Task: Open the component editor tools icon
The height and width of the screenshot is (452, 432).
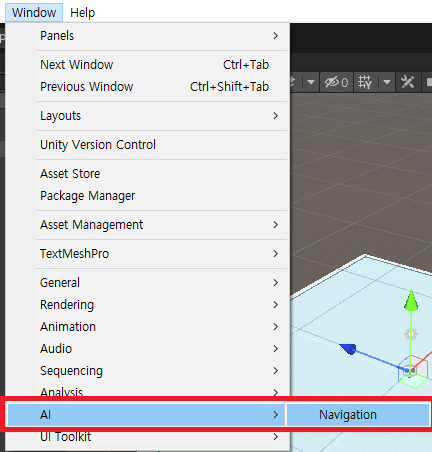Action: click(407, 82)
